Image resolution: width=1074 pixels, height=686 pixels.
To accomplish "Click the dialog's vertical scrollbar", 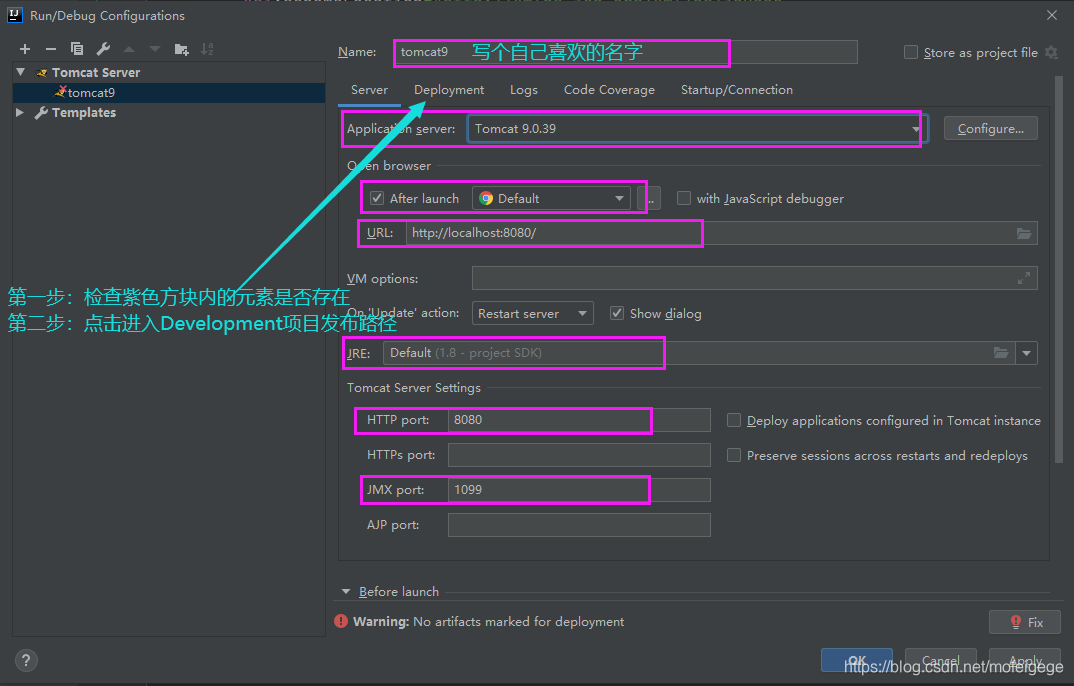I will coord(1061,270).
